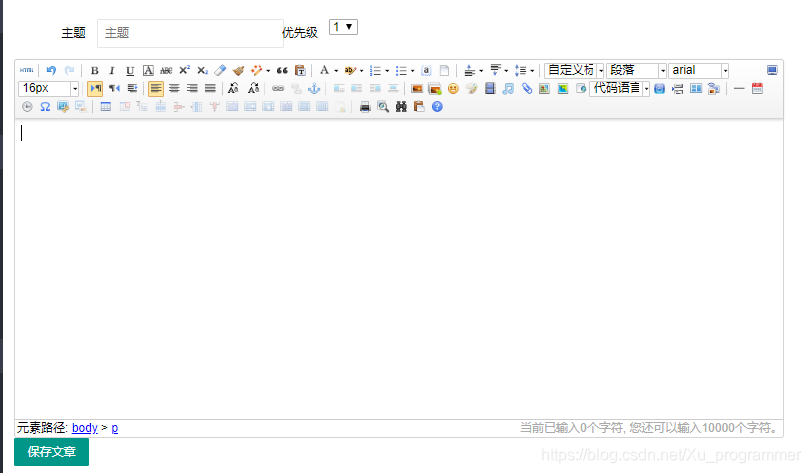The height and width of the screenshot is (473, 811).
Task: Open the text highlight color arrow
Action: tap(362, 71)
